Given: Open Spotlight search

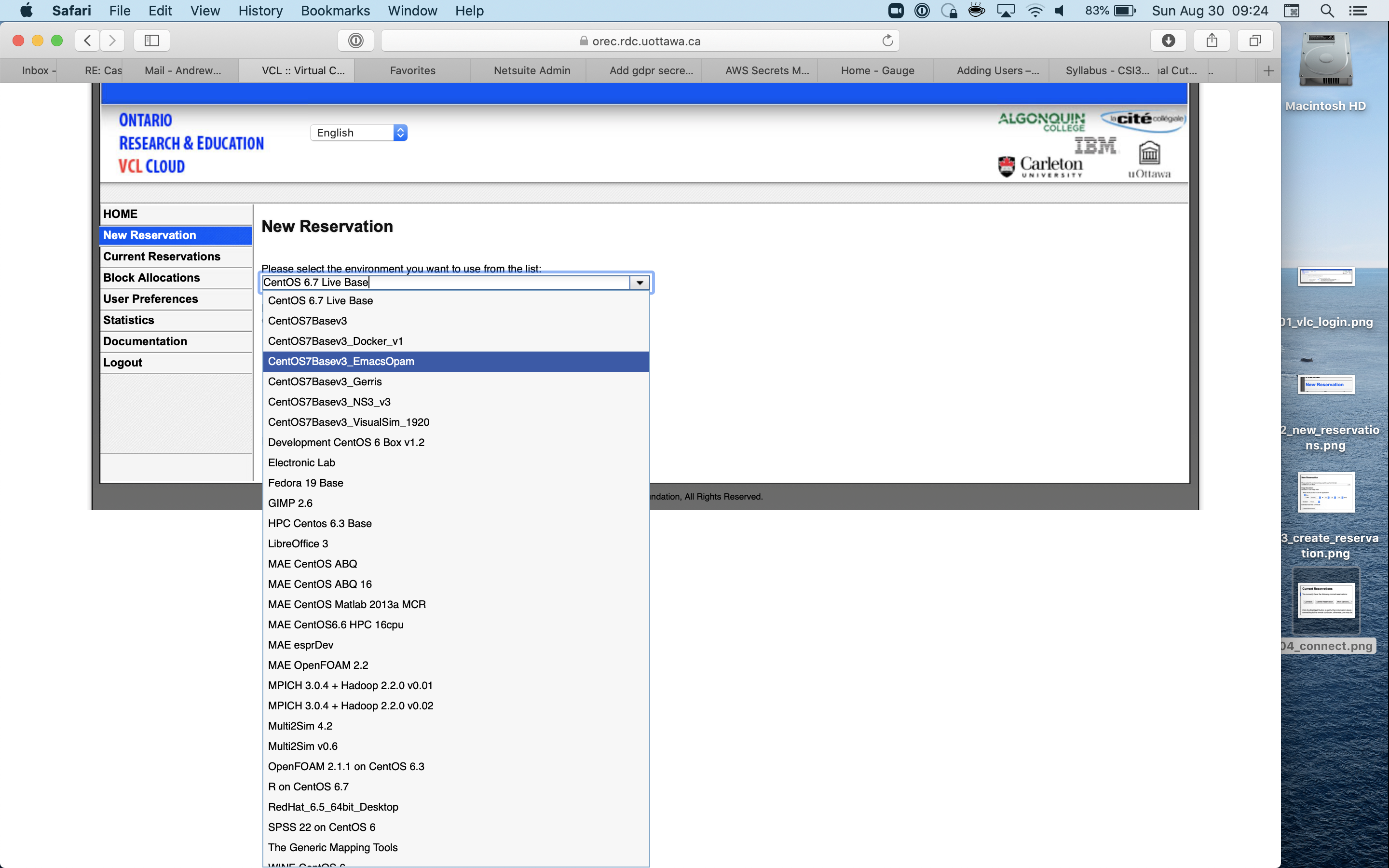Looking at the screenshot, I should tap(1326, 10).
